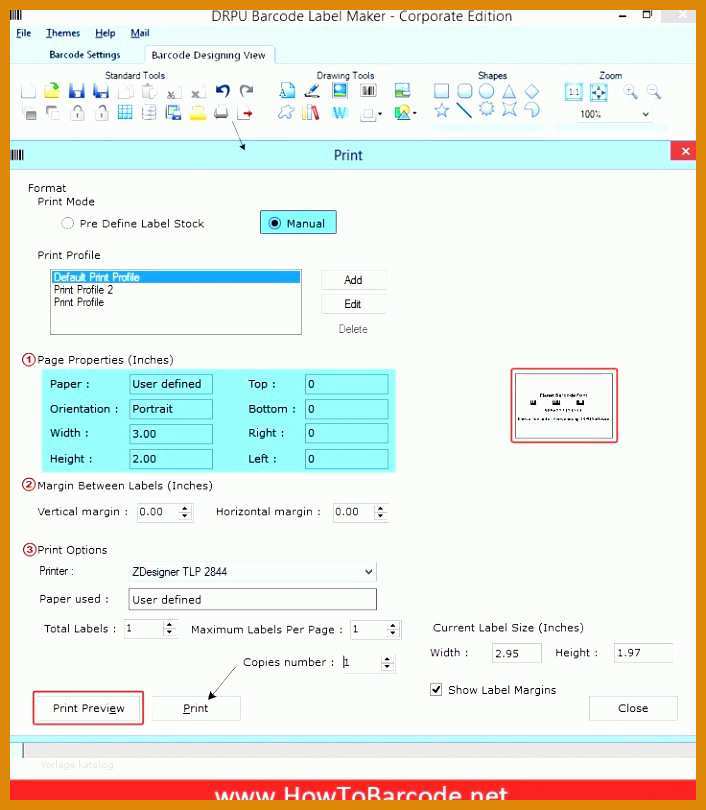The image size is (706, 810).
Task: Select the Line shape tool
Action: tap(464, 110)
